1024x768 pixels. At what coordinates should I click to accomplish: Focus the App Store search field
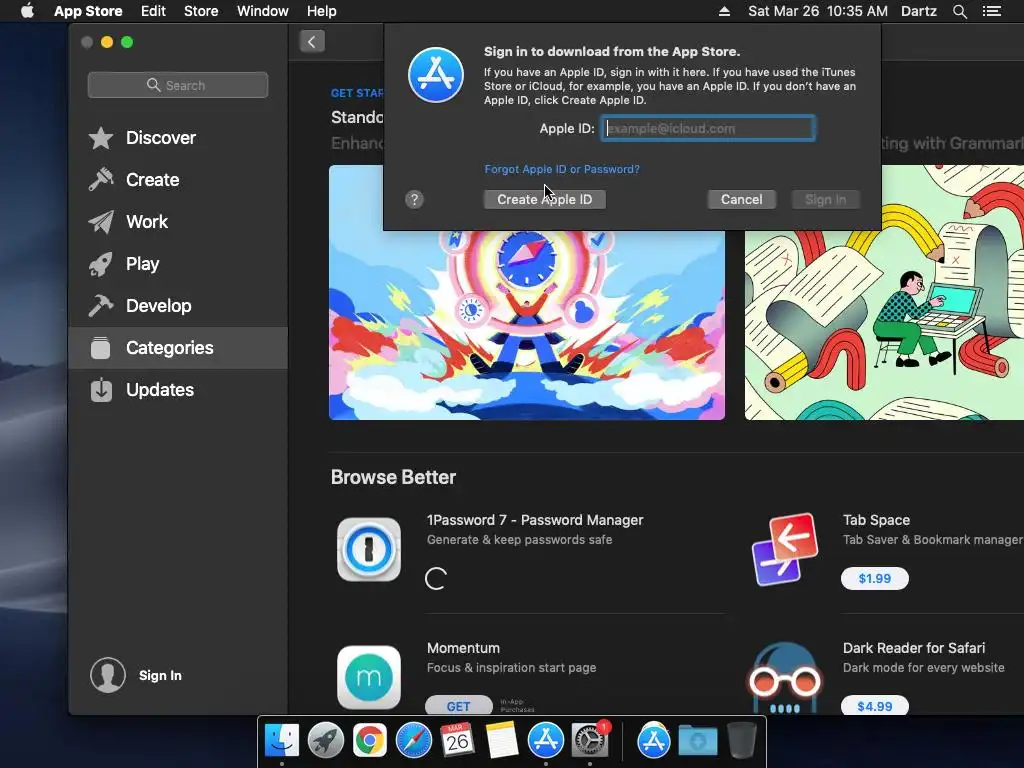178,85
